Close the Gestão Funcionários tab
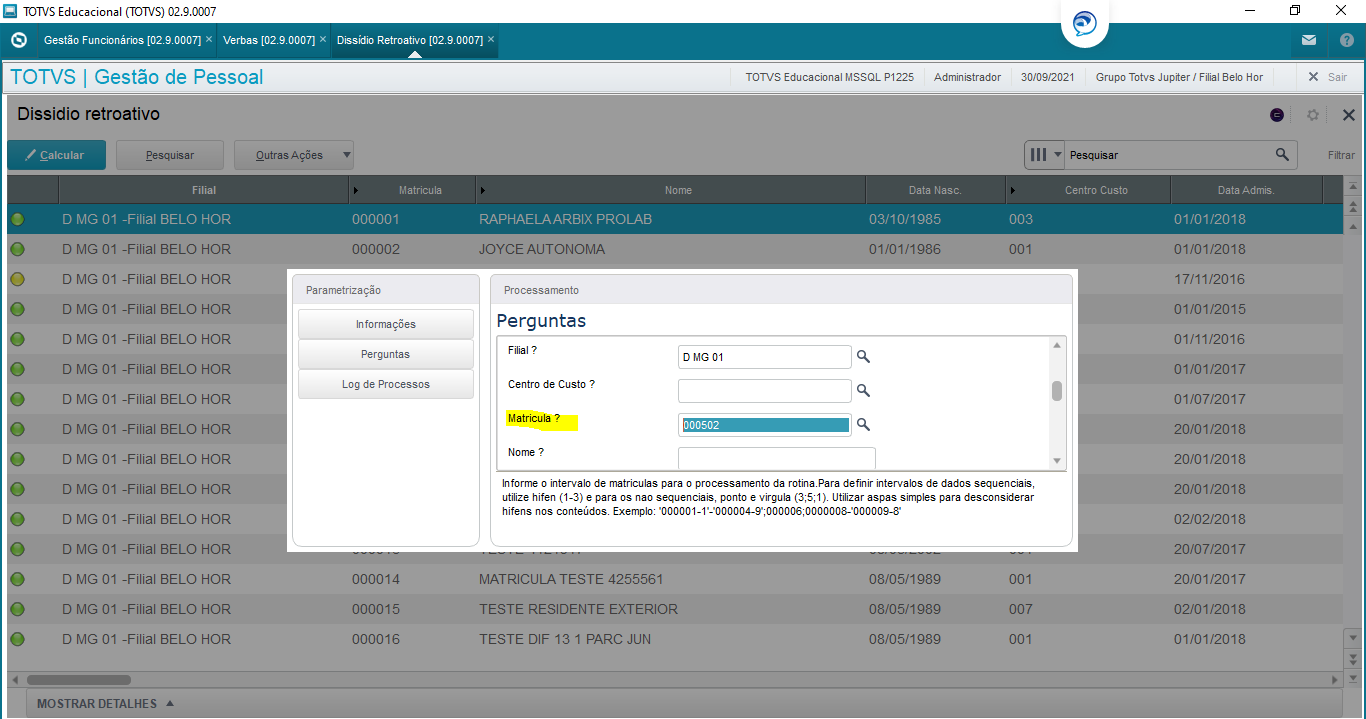Viewport: 1366px width, 719px height. coord(208,40)
